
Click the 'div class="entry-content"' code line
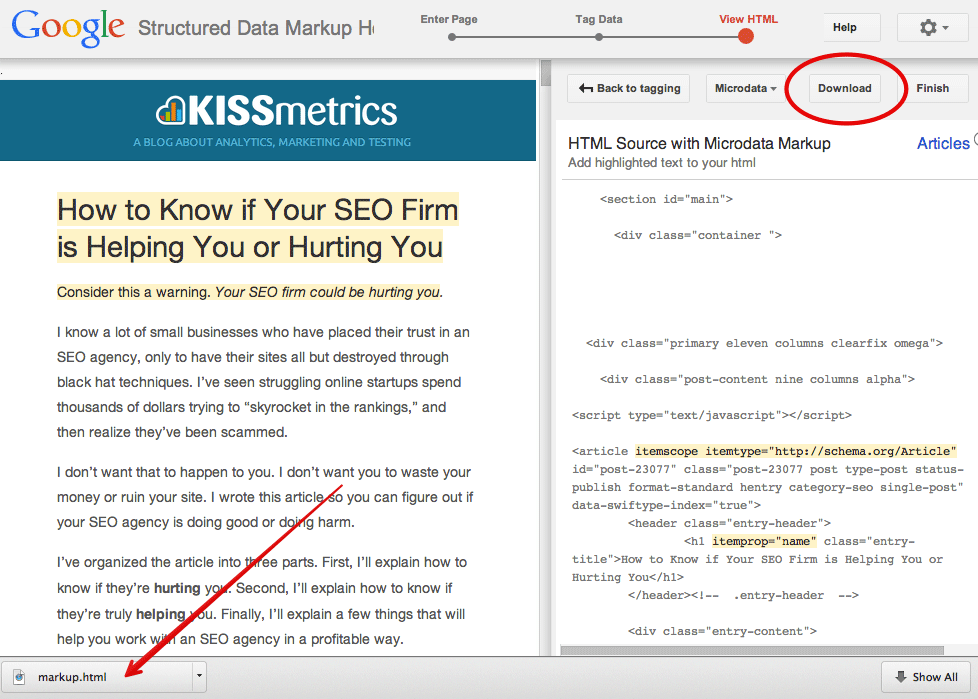pyautogui.click(x=722, y=631)
